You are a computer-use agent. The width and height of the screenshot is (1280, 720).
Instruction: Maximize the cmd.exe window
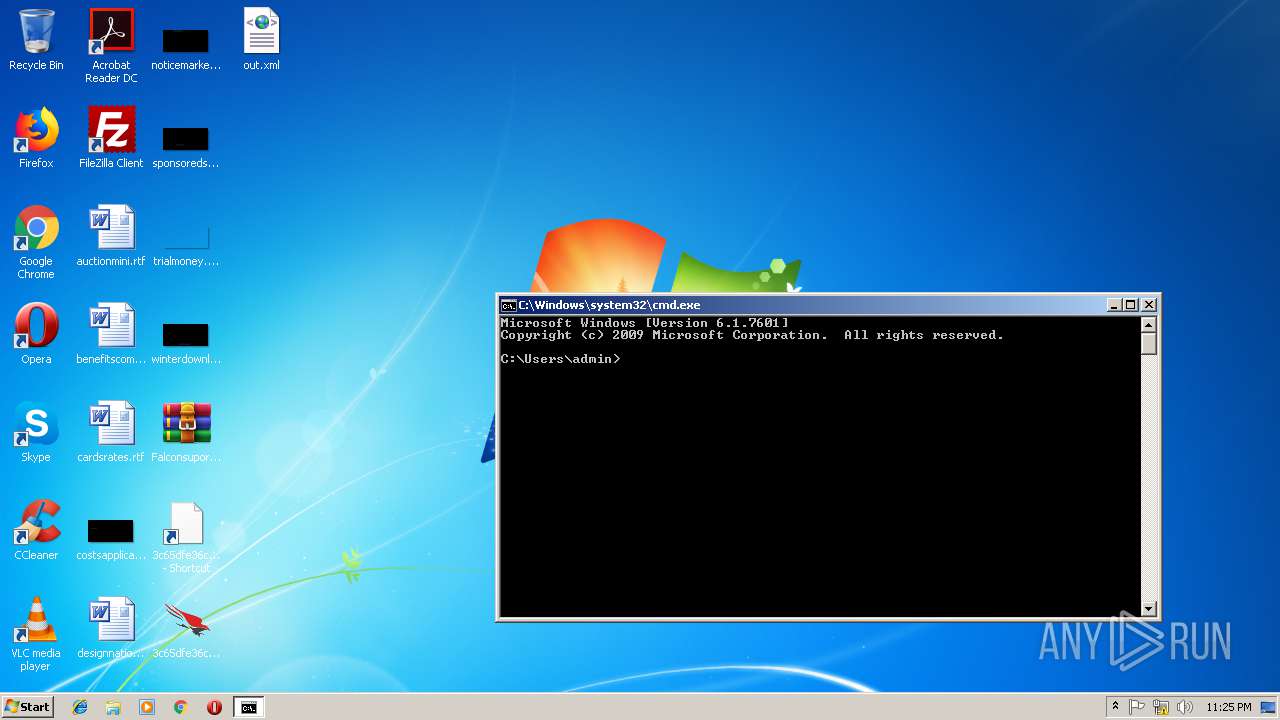(x=1131, y=305)
